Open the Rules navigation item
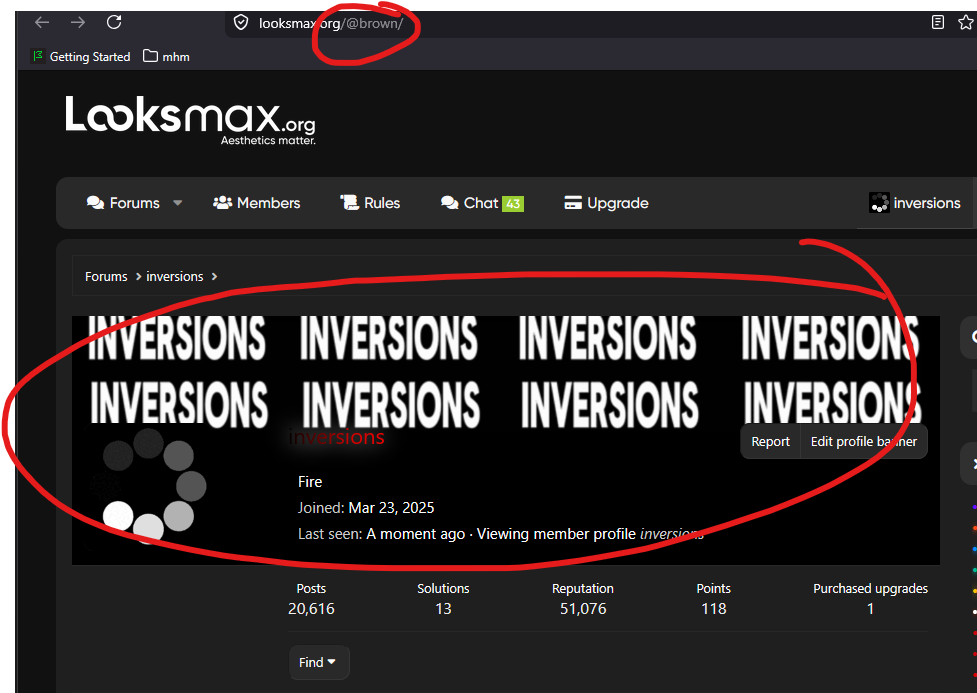Image resolution: width=977 pixels, height=693 pixels. [x=370, y=203]
